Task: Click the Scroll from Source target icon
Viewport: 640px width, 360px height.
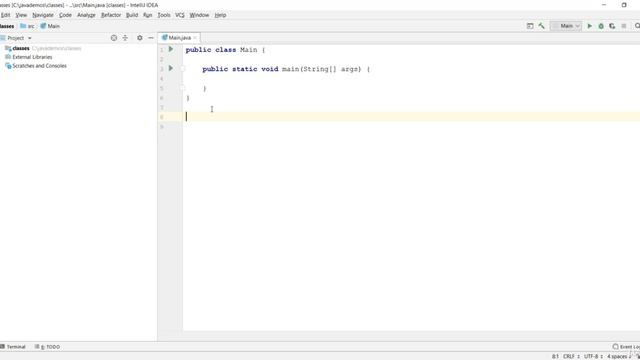Action: 114,38
